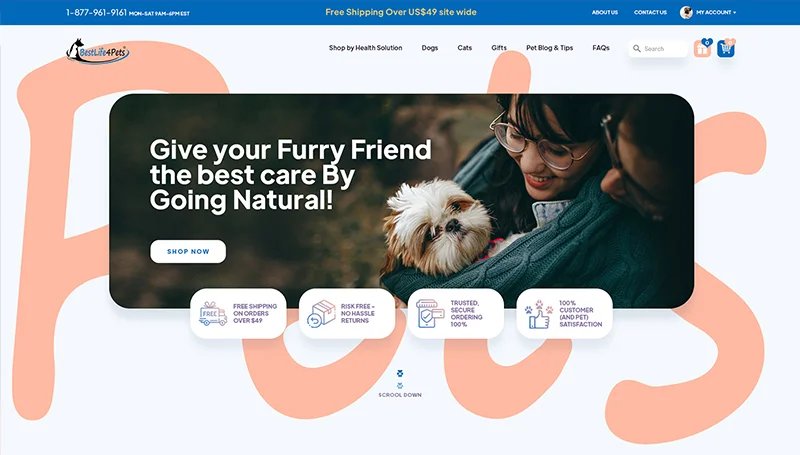800x455 pixels.
Task: Click the Search input field
Action: point(659,48)
